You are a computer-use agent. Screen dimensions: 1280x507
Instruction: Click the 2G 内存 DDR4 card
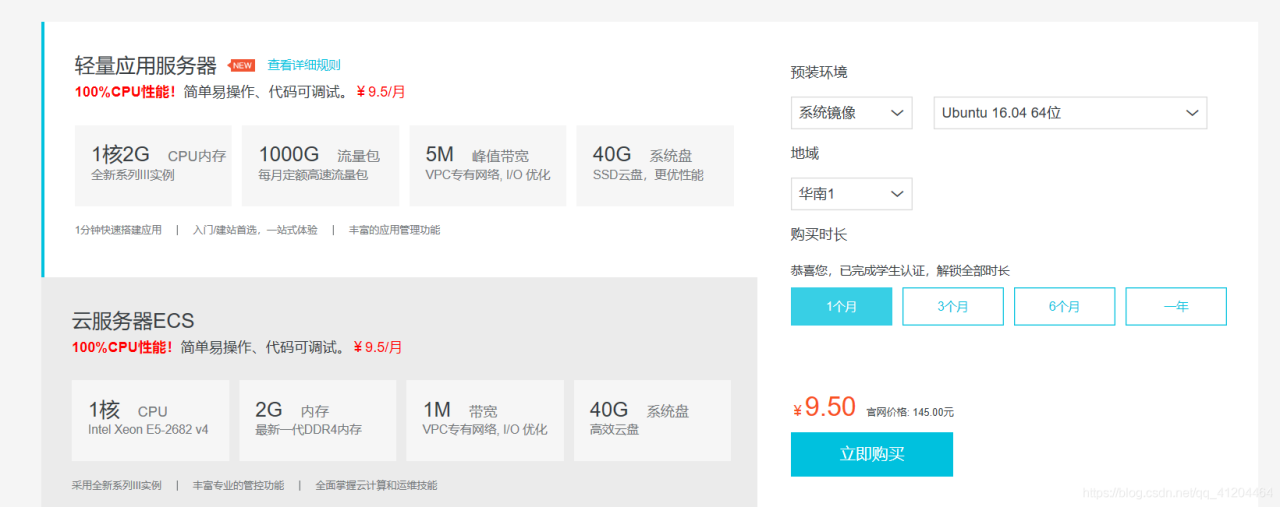[317, 420]
